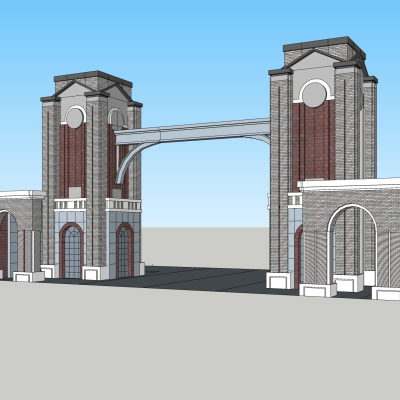Viewport: 400px width, 400px height.
Task: Select the dark roof cap of the left tower
Action: [x=93, y=77]
